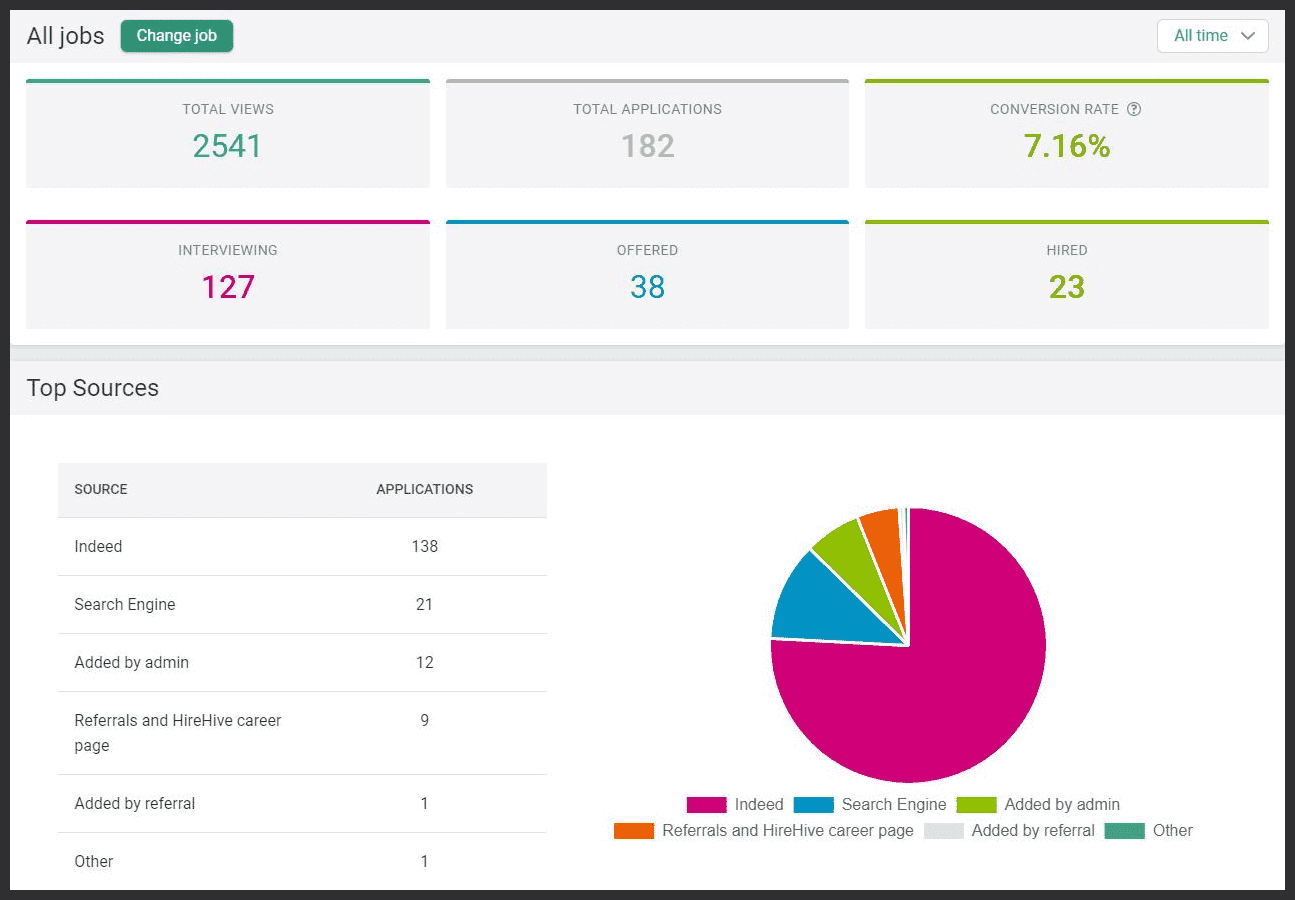
Task: Toggle Added by referral legend swatch
Action: click(943, 831)
